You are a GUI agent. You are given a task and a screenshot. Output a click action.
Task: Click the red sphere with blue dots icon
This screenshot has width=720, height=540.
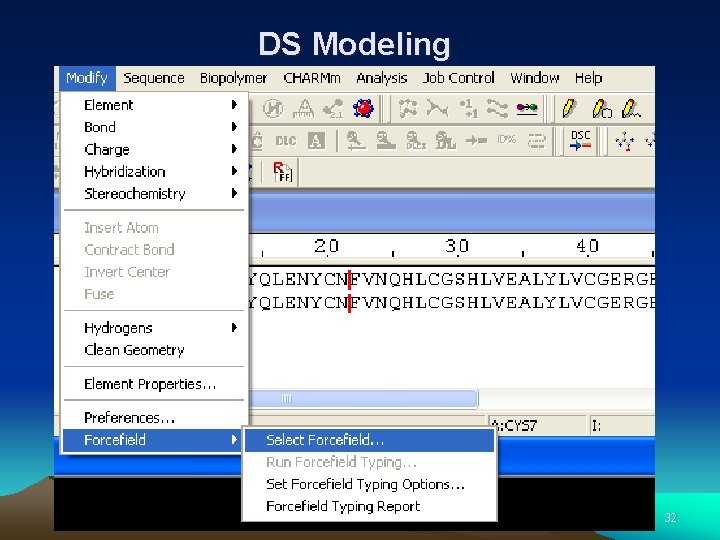363,109
